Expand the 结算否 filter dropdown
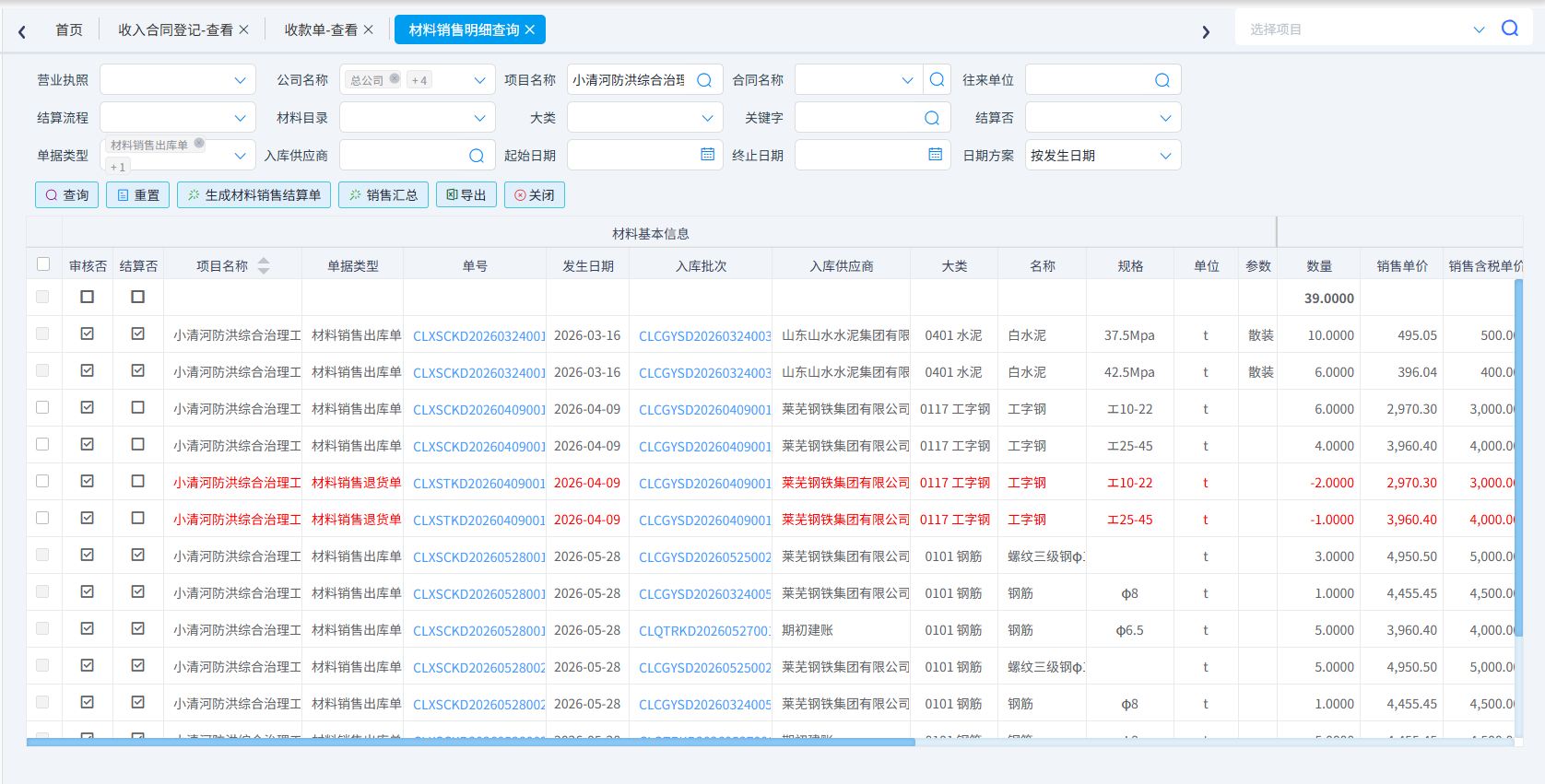The image size is (1545, 784). [x=1165, y=118]
